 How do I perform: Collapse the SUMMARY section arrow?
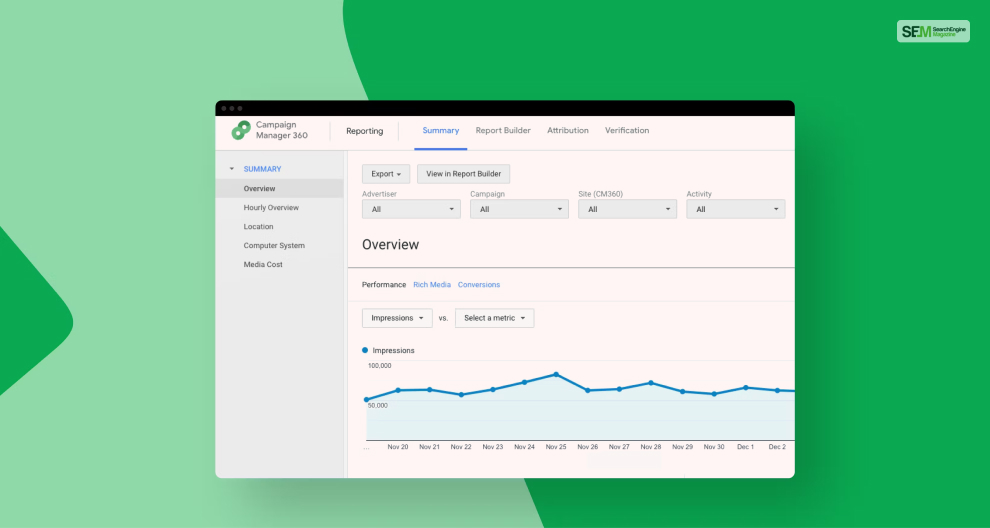click(232, 169)
